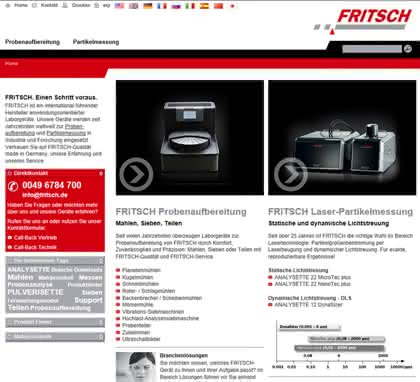Click the Messen tag
The image size is (420, 382).
(91, 277)
